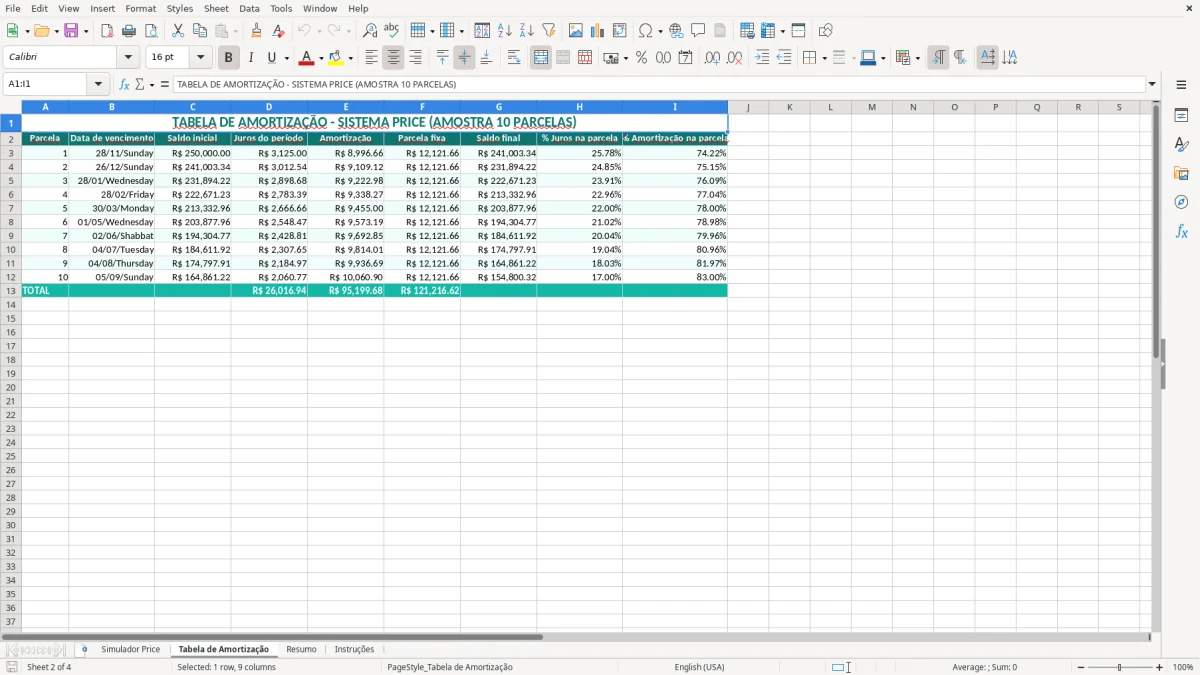Toggle Center Vertically alignment
1200x675 pixels.
(x=464, y=58)
